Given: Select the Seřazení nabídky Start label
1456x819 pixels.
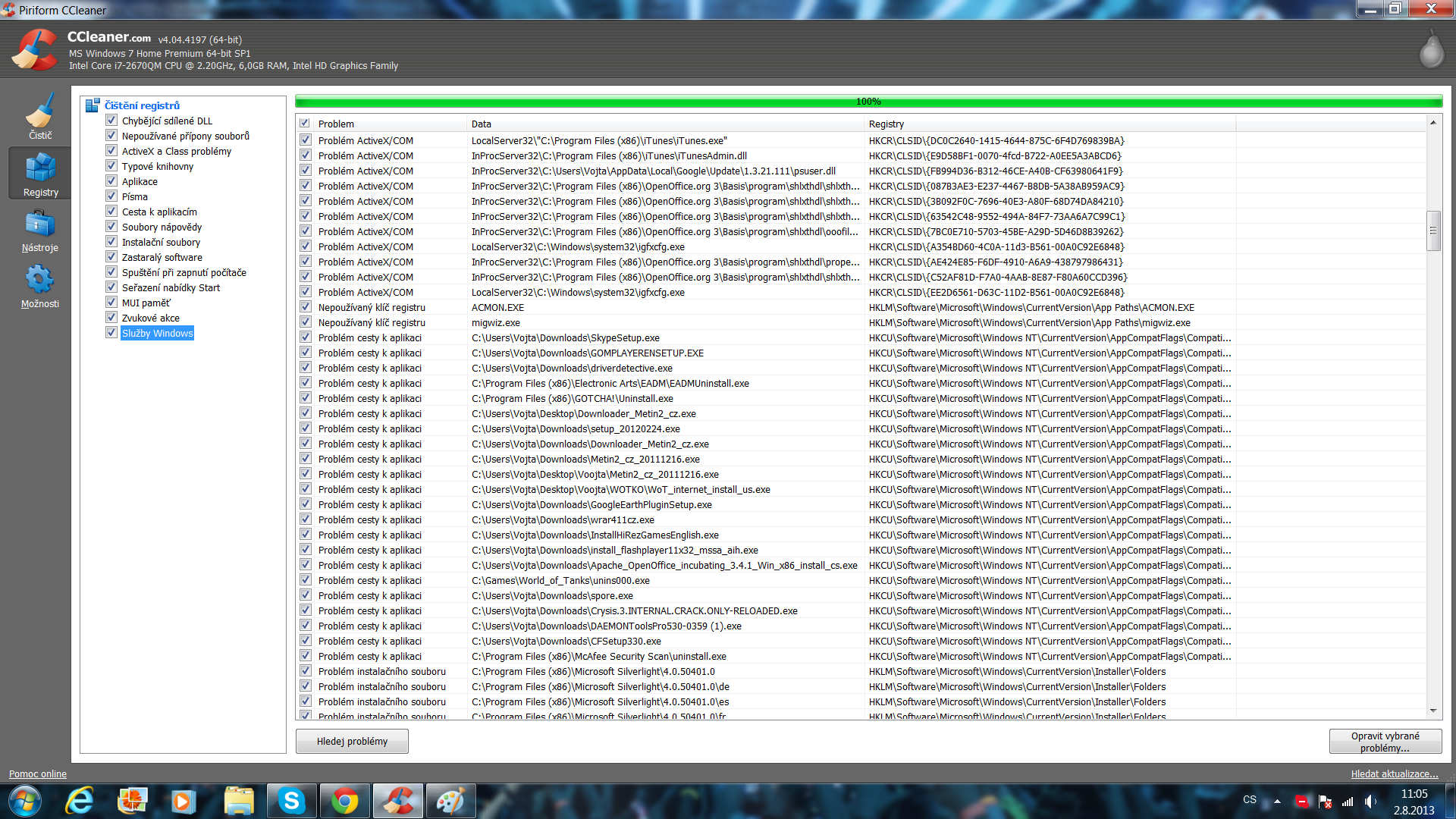Looking at the screenshot, I should coord(171,287).
